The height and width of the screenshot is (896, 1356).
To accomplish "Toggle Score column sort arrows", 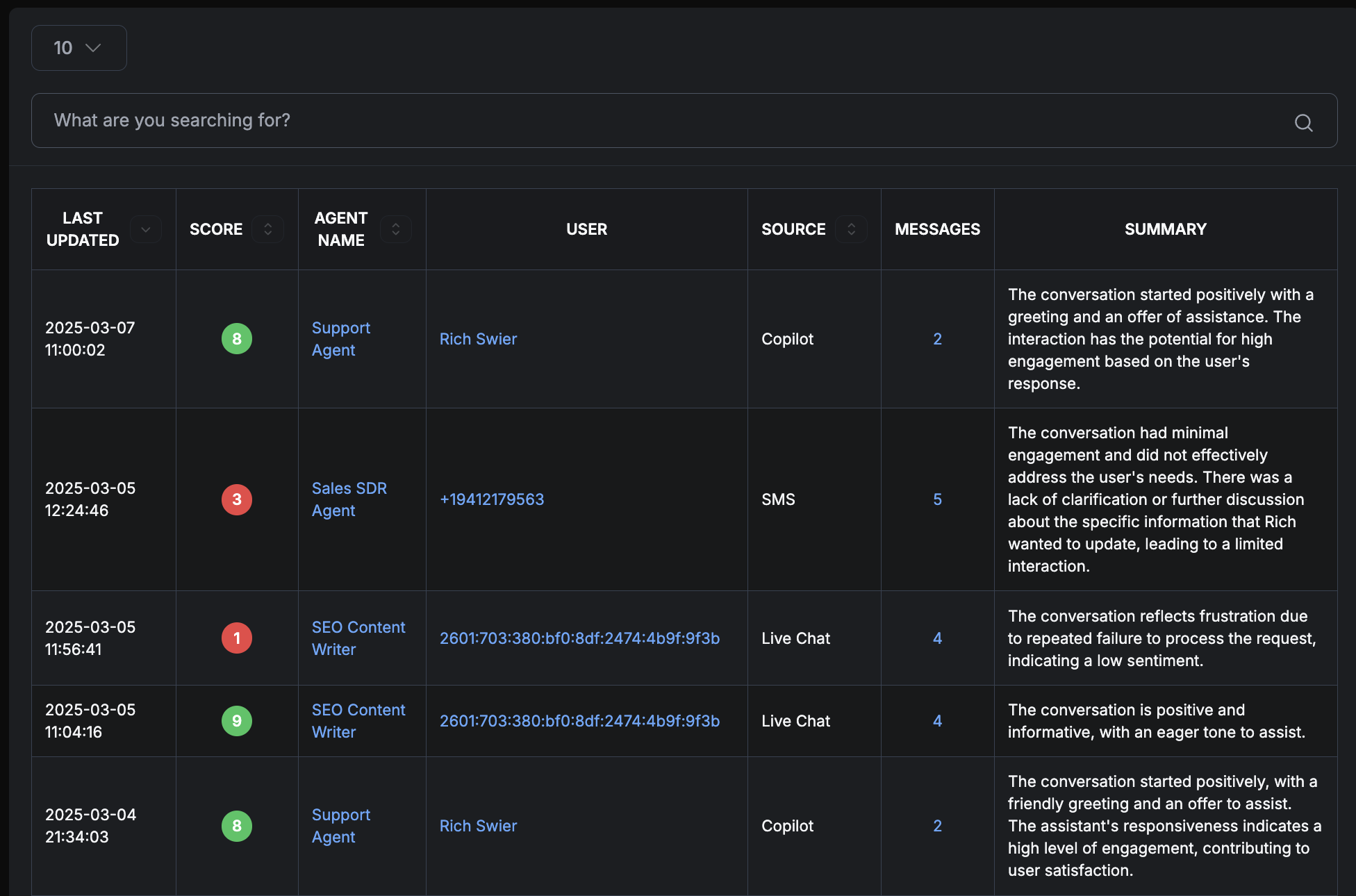I will tap(267, 229).
